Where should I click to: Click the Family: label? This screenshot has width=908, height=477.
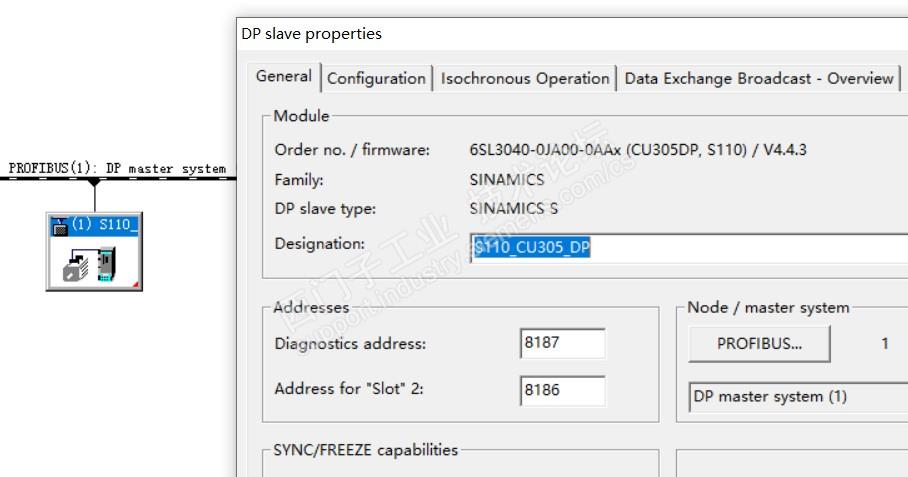coord(299,179)
